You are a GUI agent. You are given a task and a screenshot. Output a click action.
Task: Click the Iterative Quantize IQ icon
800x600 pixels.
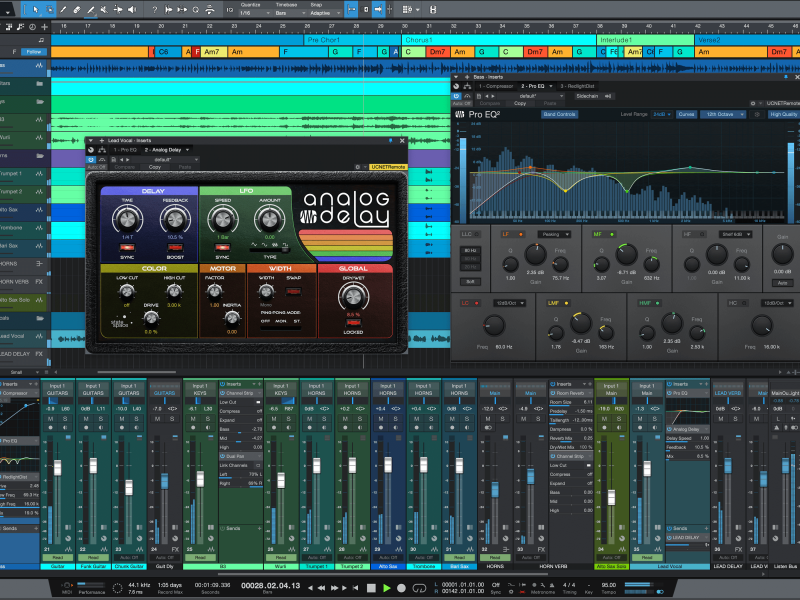click(x=230, y=9)
